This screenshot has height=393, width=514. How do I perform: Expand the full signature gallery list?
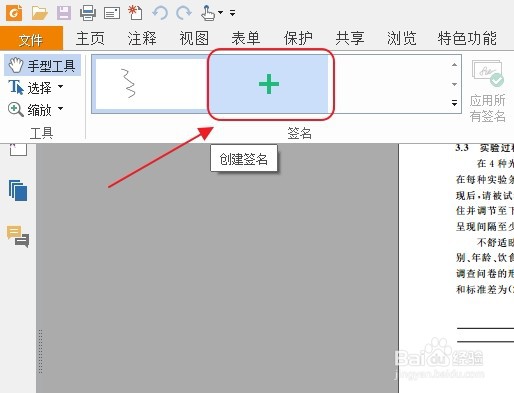[454, 103]
